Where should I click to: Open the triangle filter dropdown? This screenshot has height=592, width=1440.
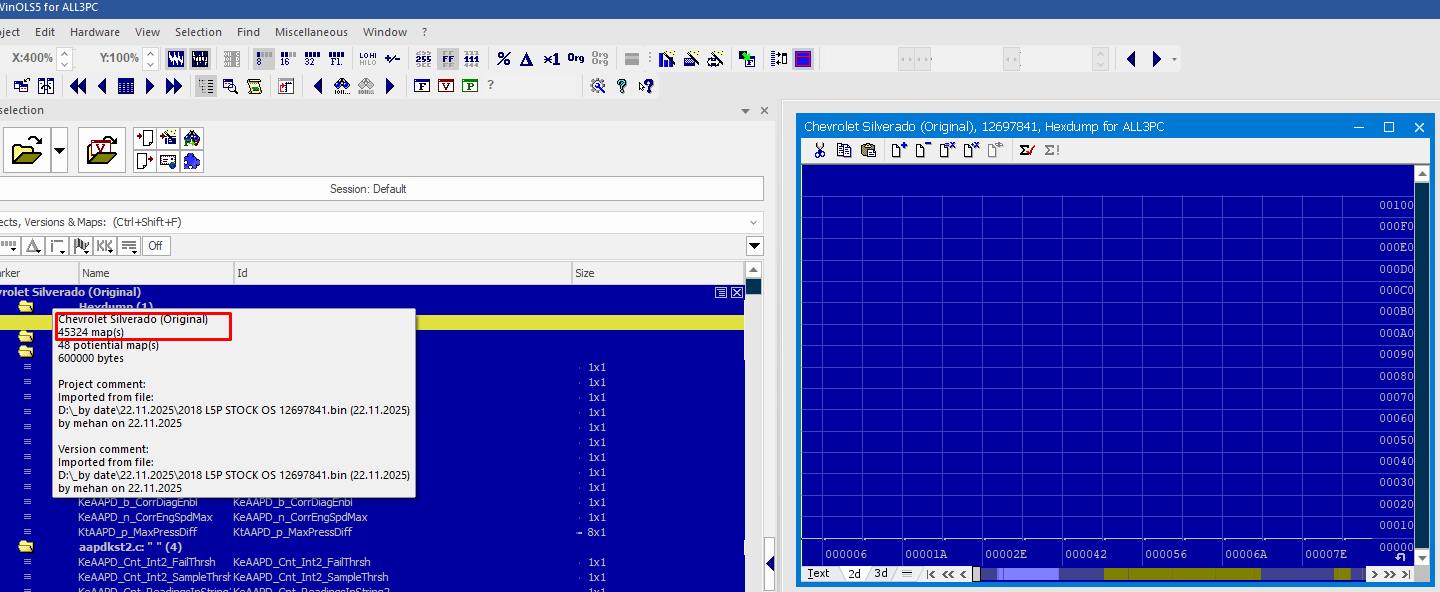coord(33,246)
